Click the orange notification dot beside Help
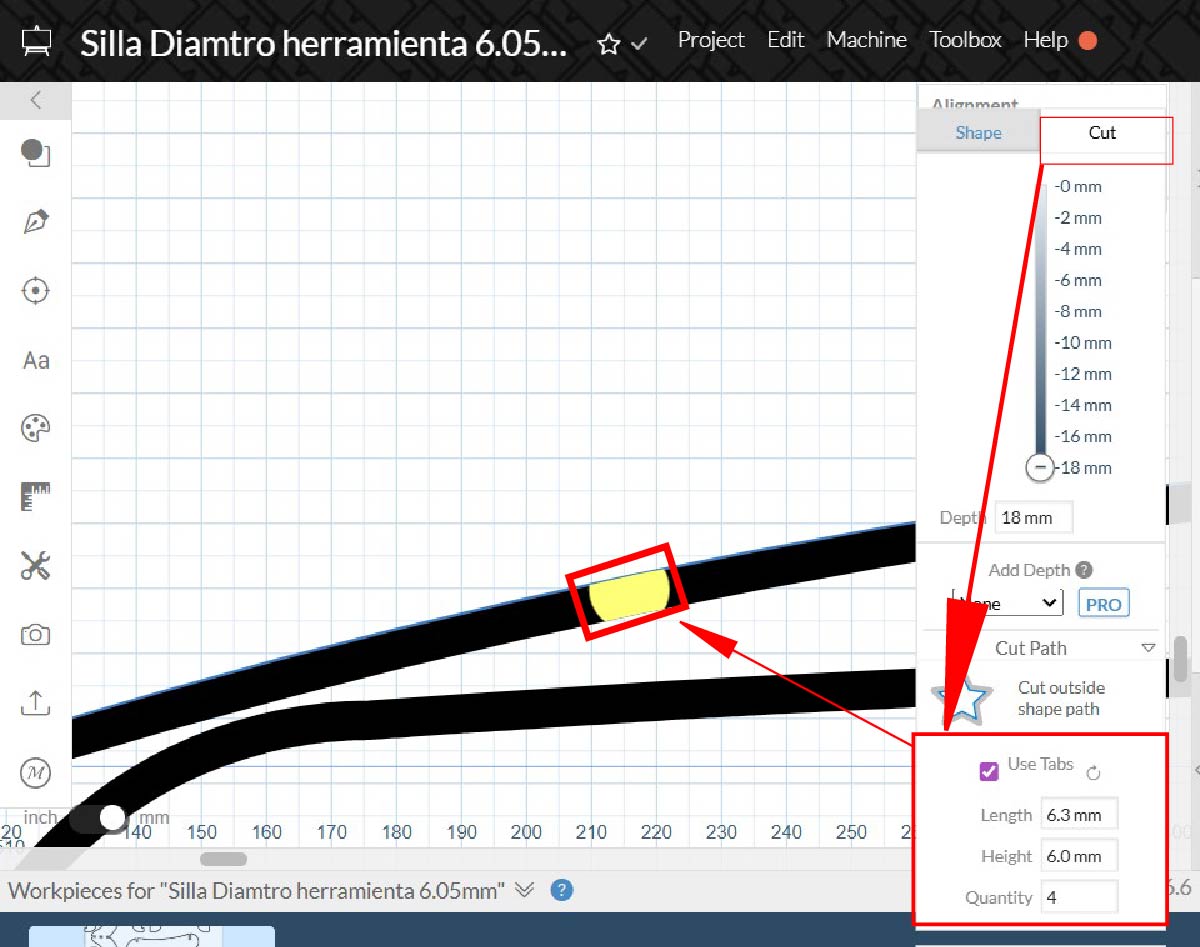The height and width of the screenshot is (947, 1200). (1087, 41)
